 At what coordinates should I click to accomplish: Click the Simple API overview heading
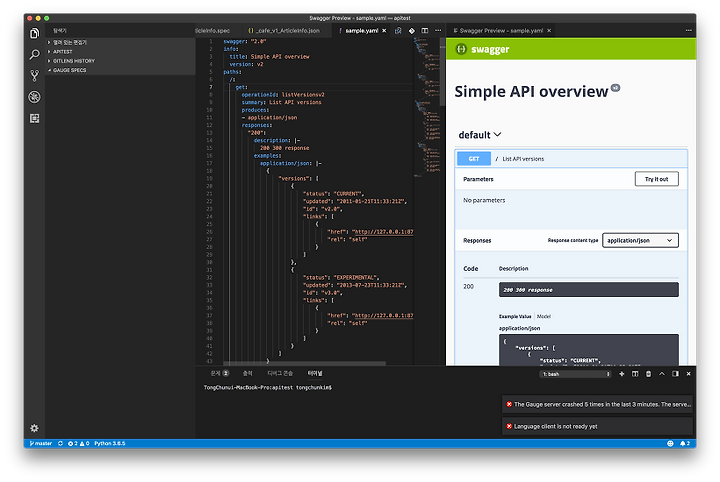[531, 92]
